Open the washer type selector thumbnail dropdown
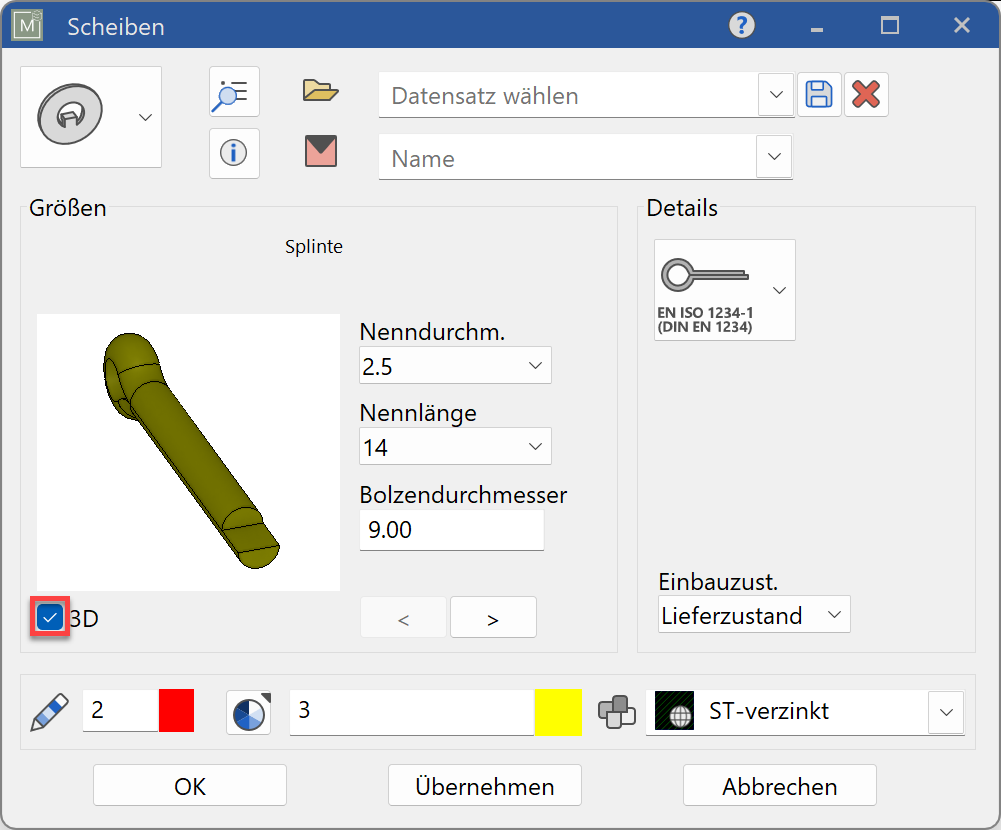The width and height of the screenshot is (1001, 830). [144, 115]
